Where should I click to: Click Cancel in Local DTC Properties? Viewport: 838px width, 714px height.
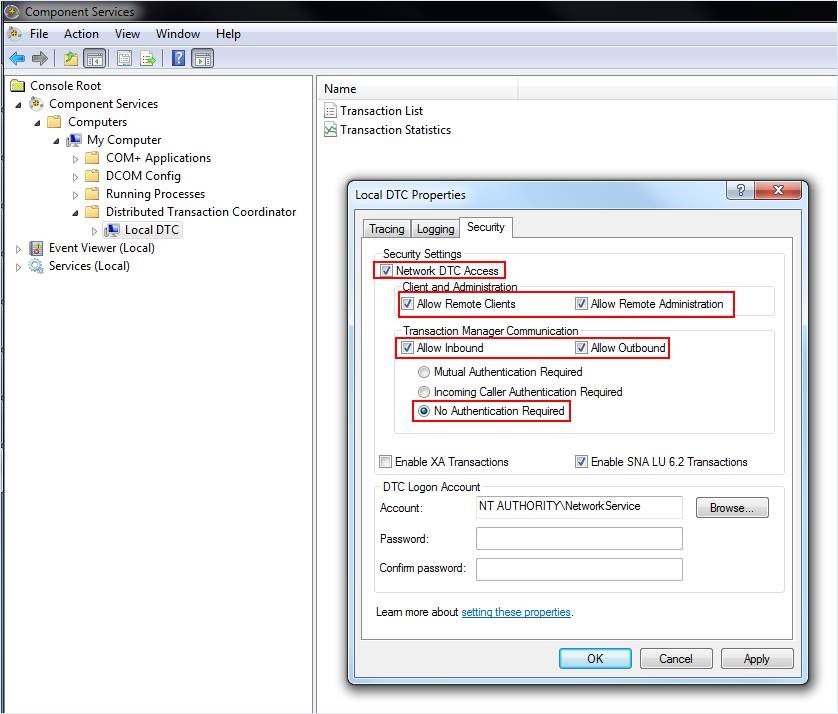[x=676, y=658]
